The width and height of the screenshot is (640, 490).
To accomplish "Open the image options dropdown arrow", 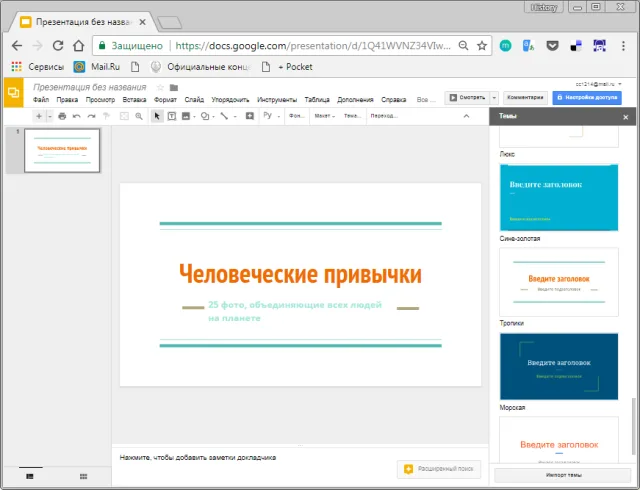I will [194, 116].
